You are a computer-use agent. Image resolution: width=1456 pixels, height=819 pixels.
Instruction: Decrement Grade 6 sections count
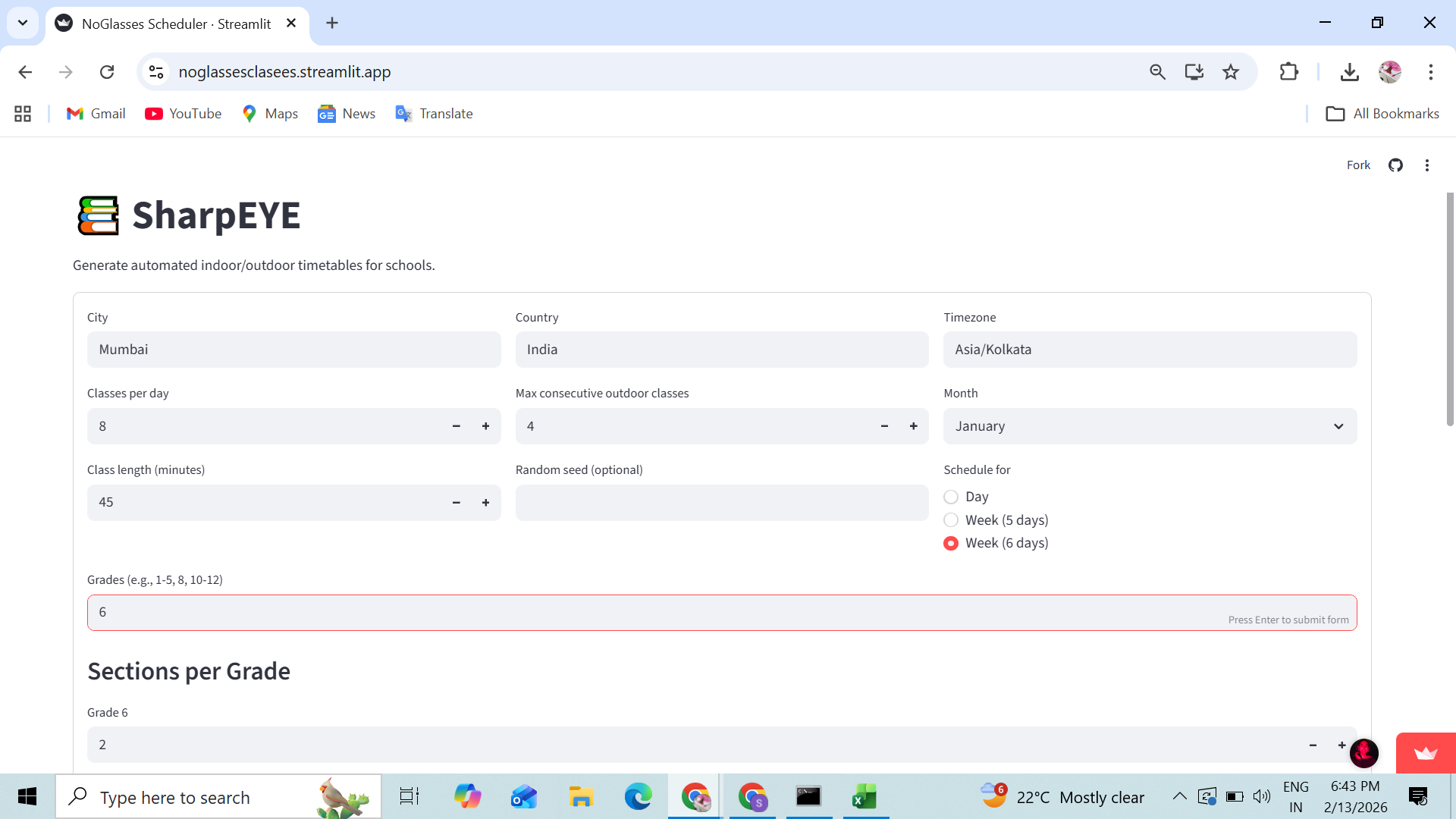coord(1313,745)
